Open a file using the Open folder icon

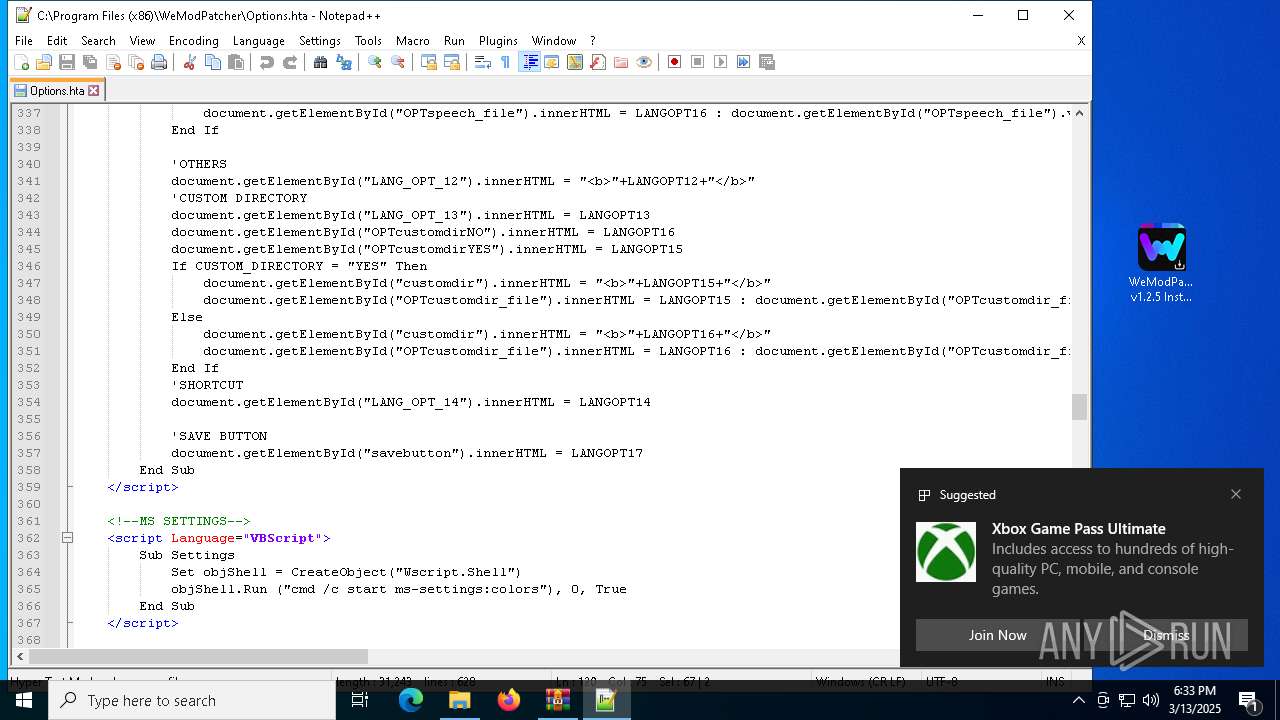tap(44, 62)
